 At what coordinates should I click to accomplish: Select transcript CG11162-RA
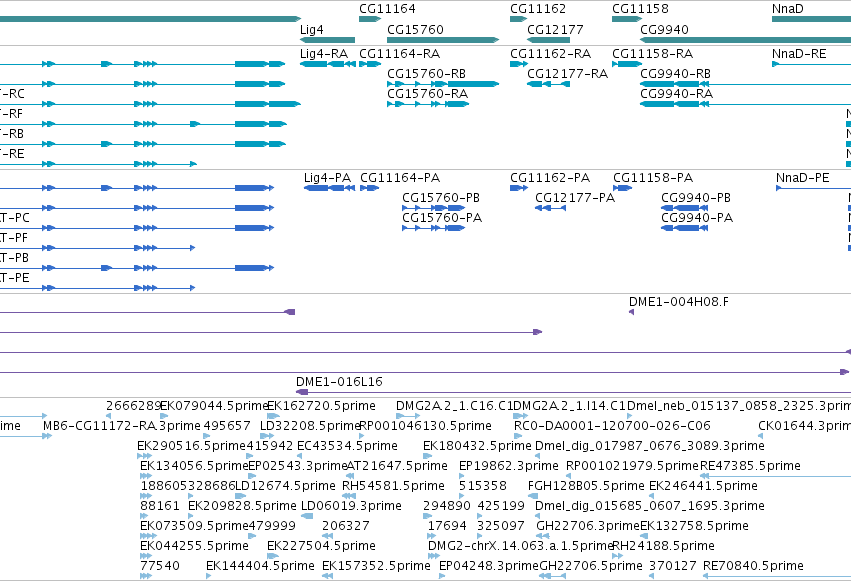pos(519,64)
